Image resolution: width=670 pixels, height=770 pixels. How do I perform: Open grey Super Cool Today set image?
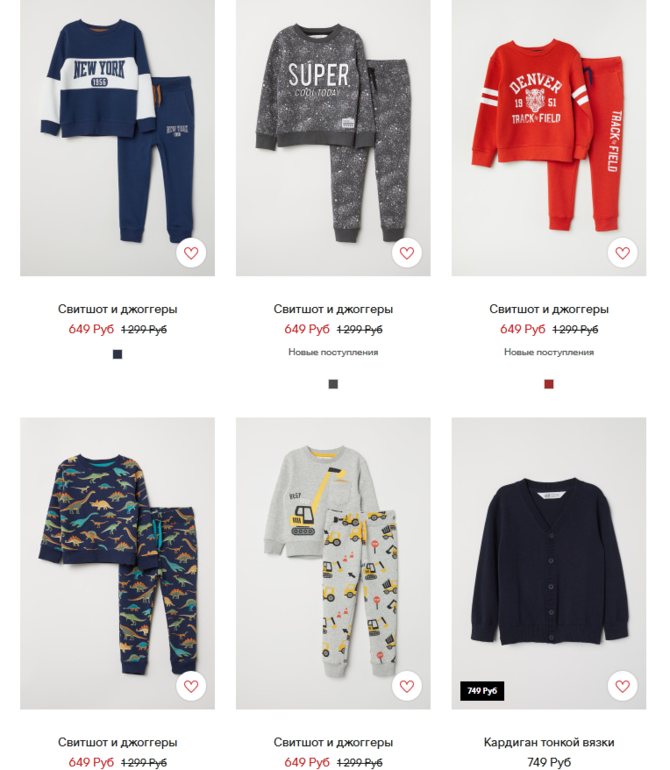pyautogui.click(x=333, y=138)
